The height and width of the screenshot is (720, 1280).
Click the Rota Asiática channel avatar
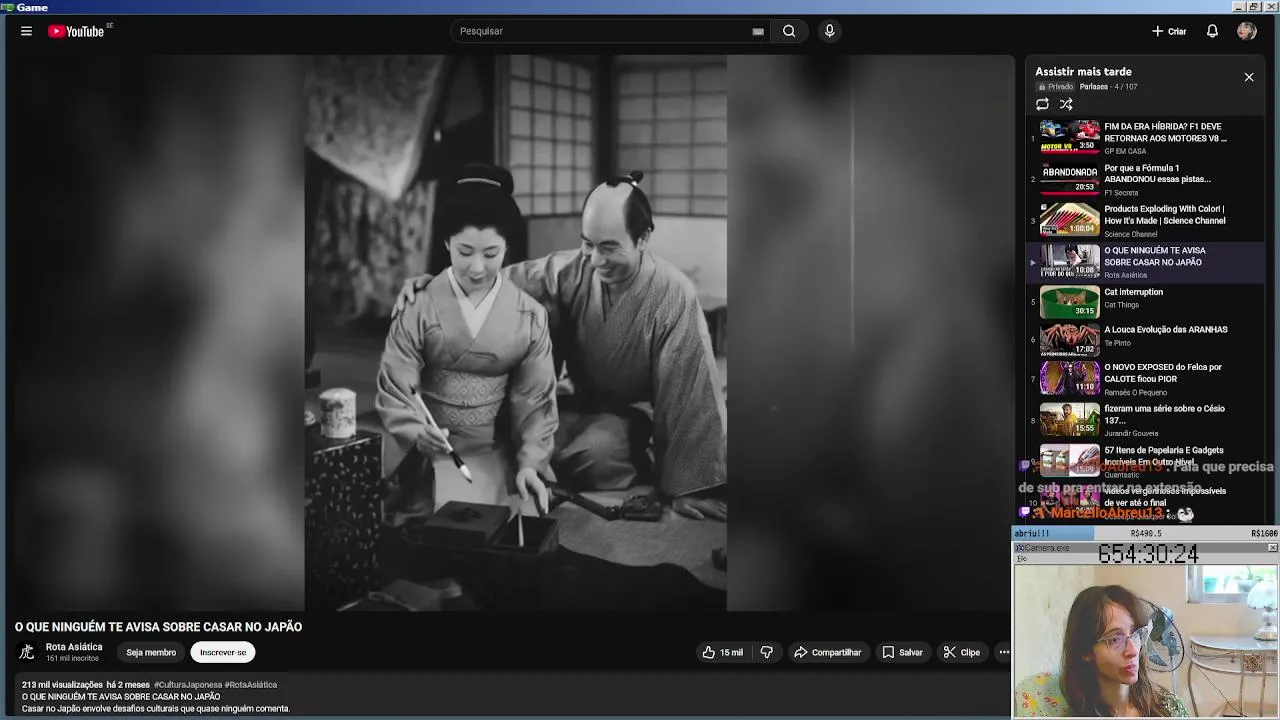(27, 652)
